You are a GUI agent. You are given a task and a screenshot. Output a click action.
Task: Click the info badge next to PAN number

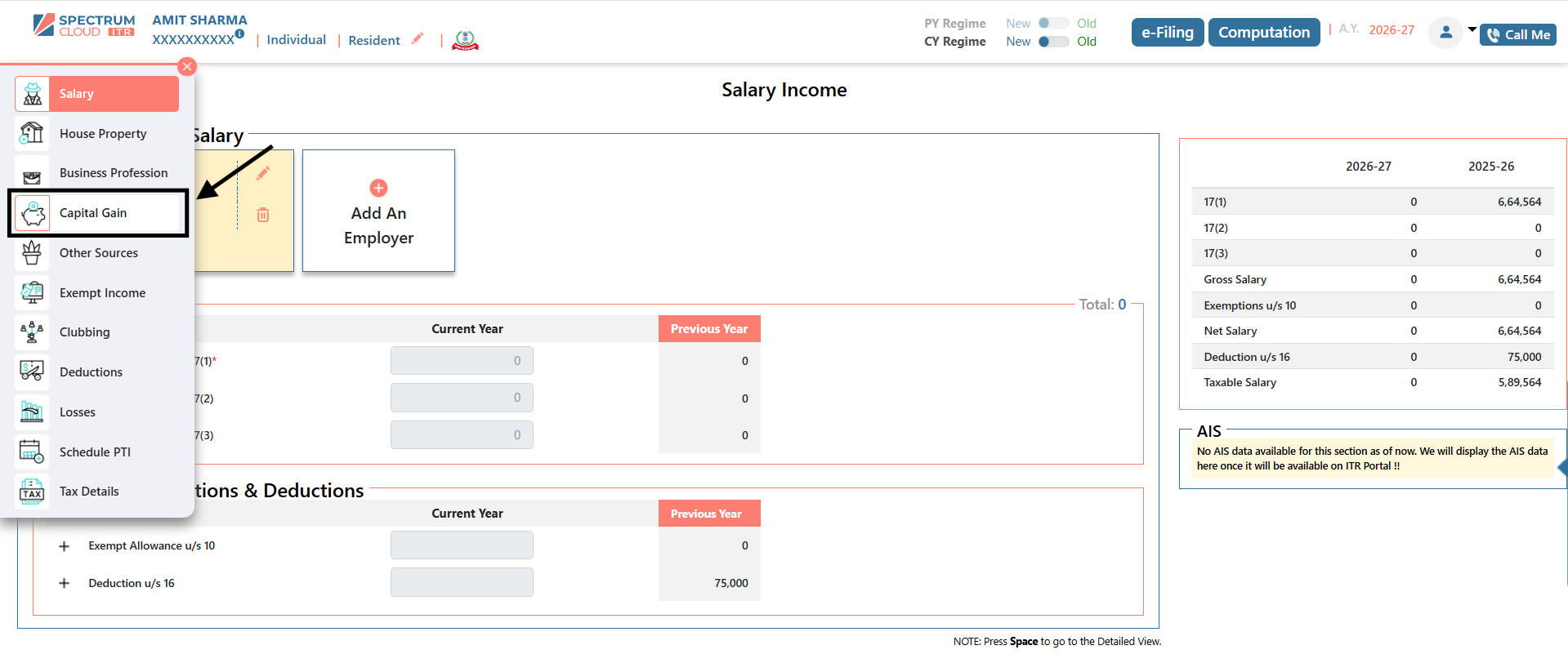pos(239,33)
